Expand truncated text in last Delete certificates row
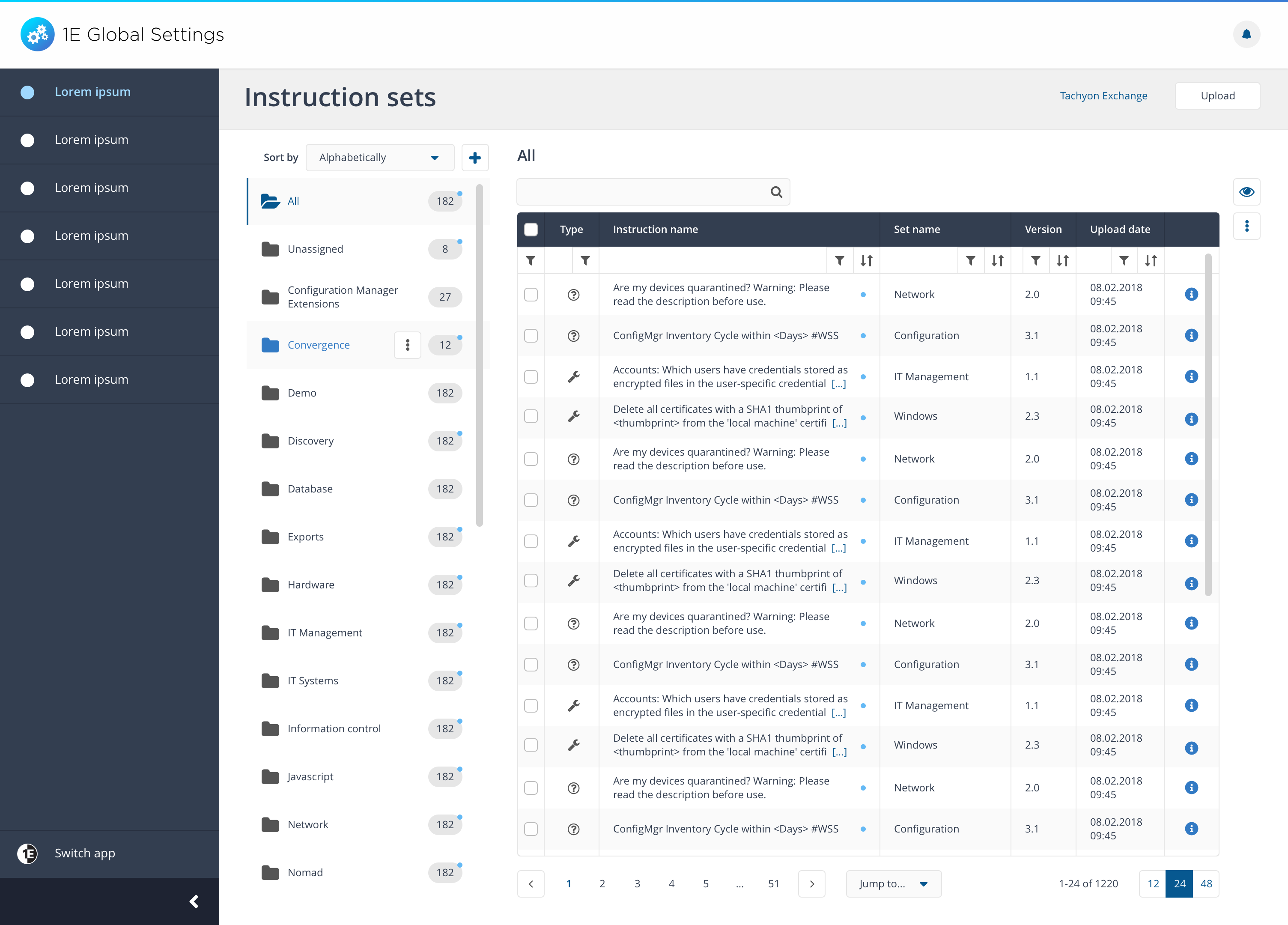Viewport: 1288px width, 925px height. point(839,752)
